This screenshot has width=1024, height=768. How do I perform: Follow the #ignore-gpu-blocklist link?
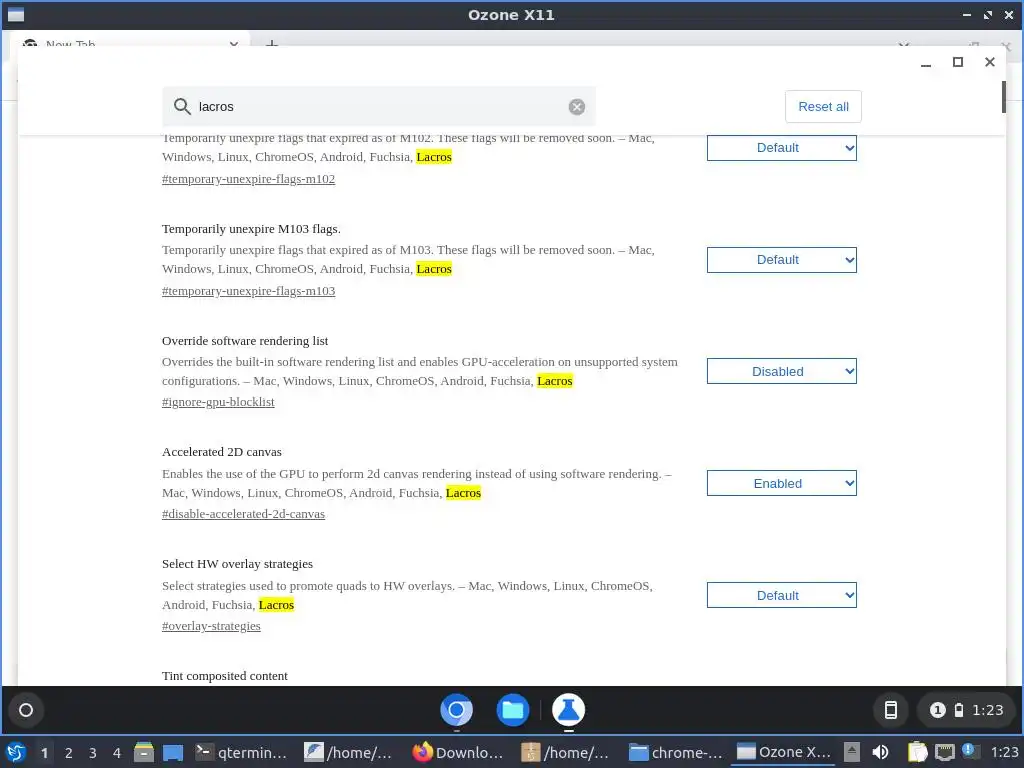[x=218, y=402]
